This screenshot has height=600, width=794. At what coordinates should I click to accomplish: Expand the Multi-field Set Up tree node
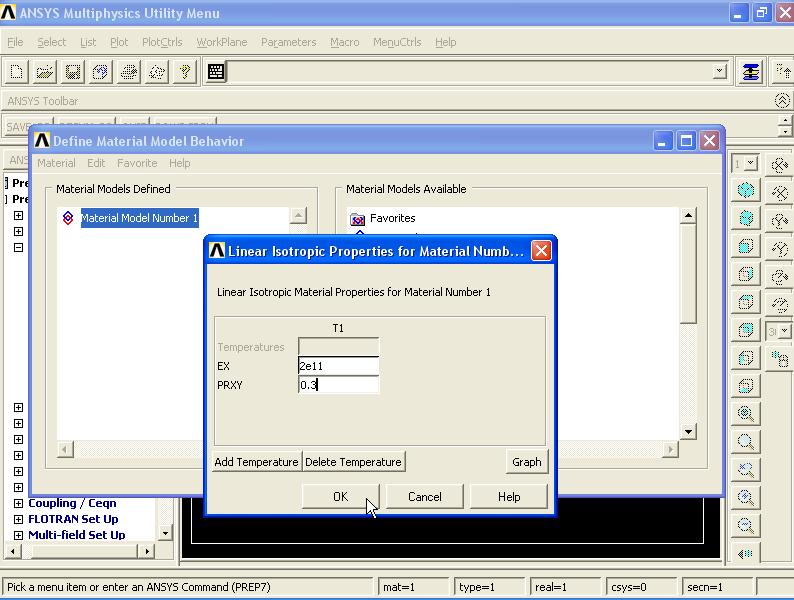pos(18,535)
